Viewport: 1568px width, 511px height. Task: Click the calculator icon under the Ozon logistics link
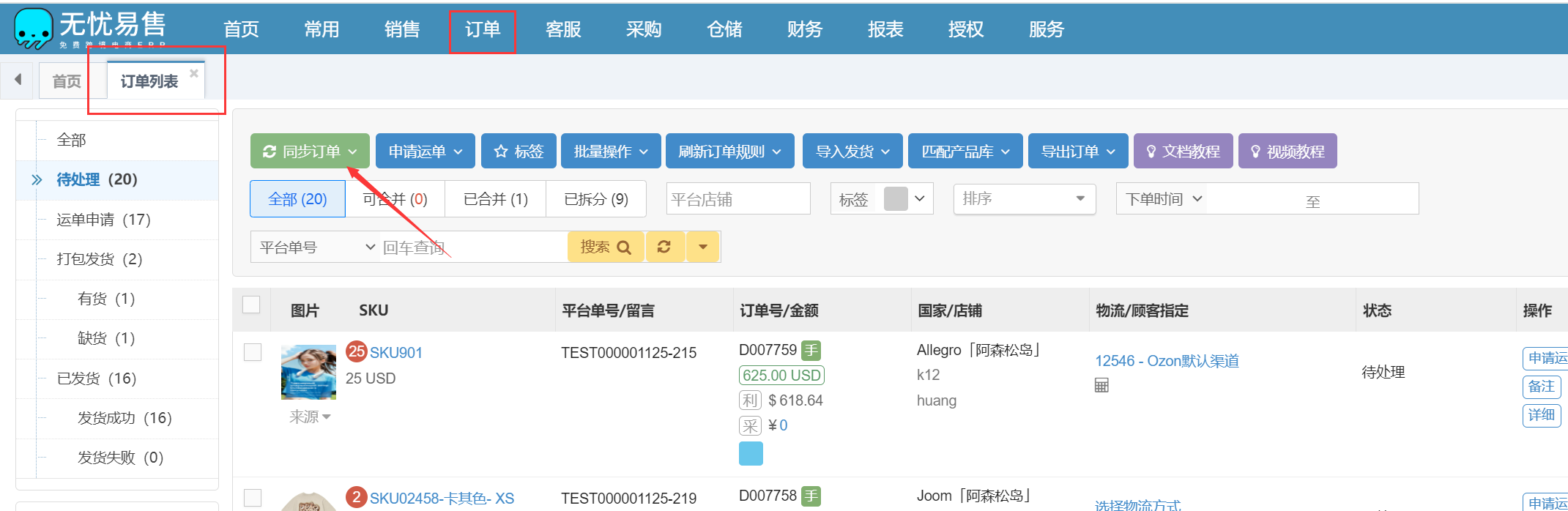pos(1101,385)
